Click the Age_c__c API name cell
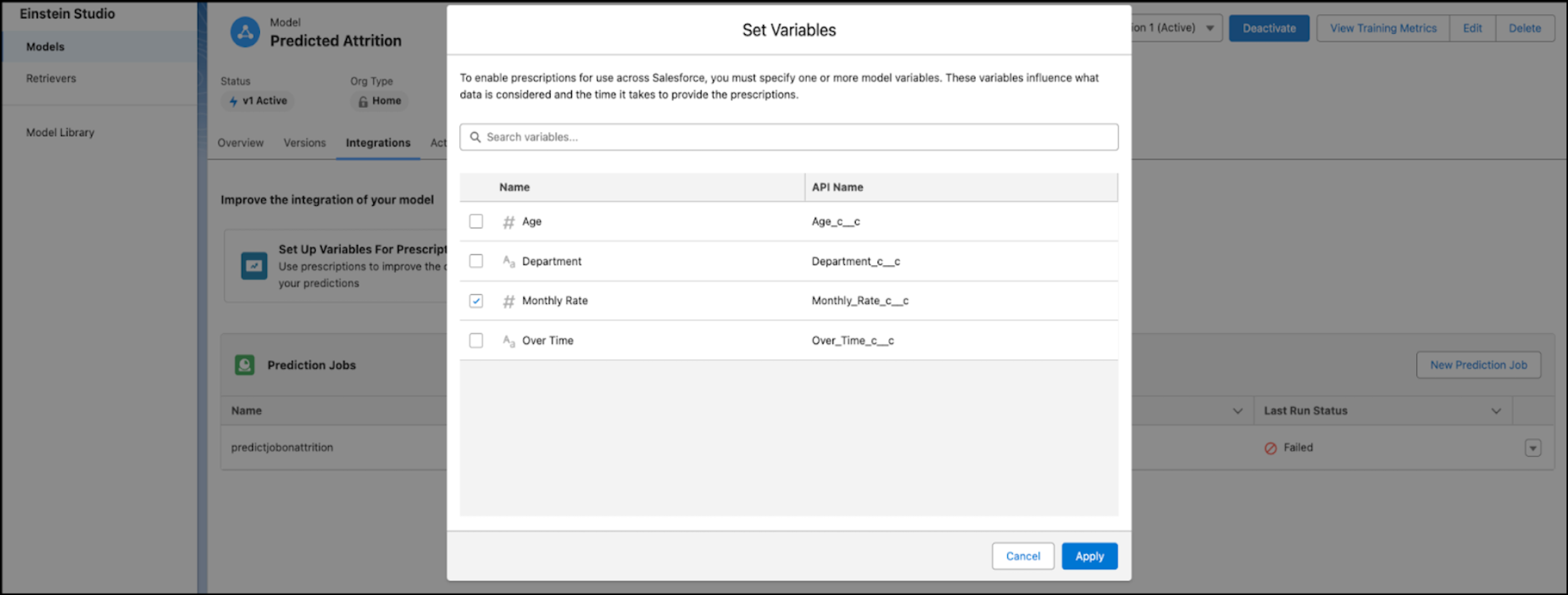Screen dimensions: 1568x595 tap(836, 222)
